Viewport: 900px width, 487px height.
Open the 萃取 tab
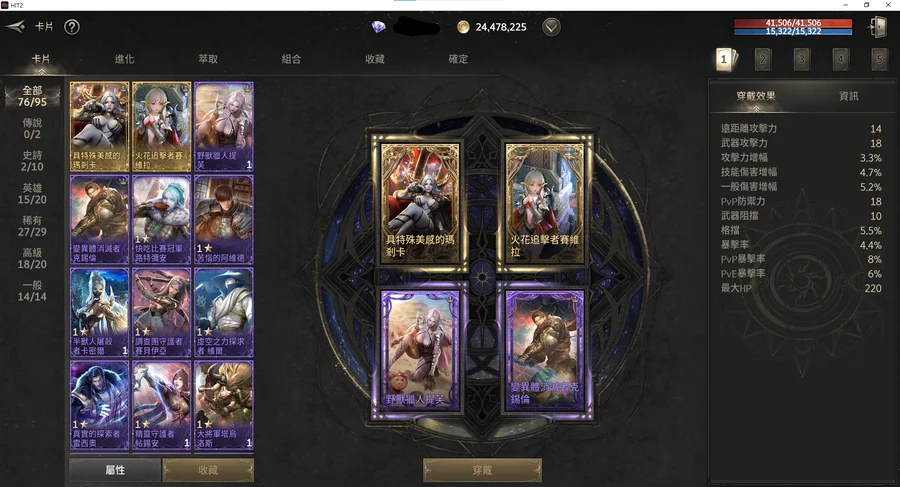coord(208,59)
